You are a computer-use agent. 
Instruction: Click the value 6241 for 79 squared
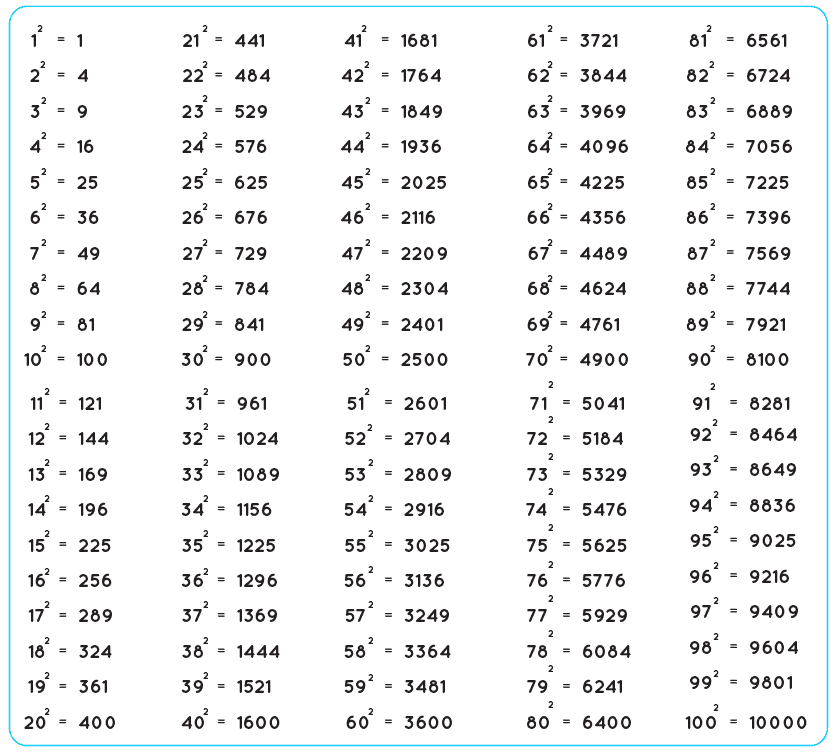pos(603,687)
